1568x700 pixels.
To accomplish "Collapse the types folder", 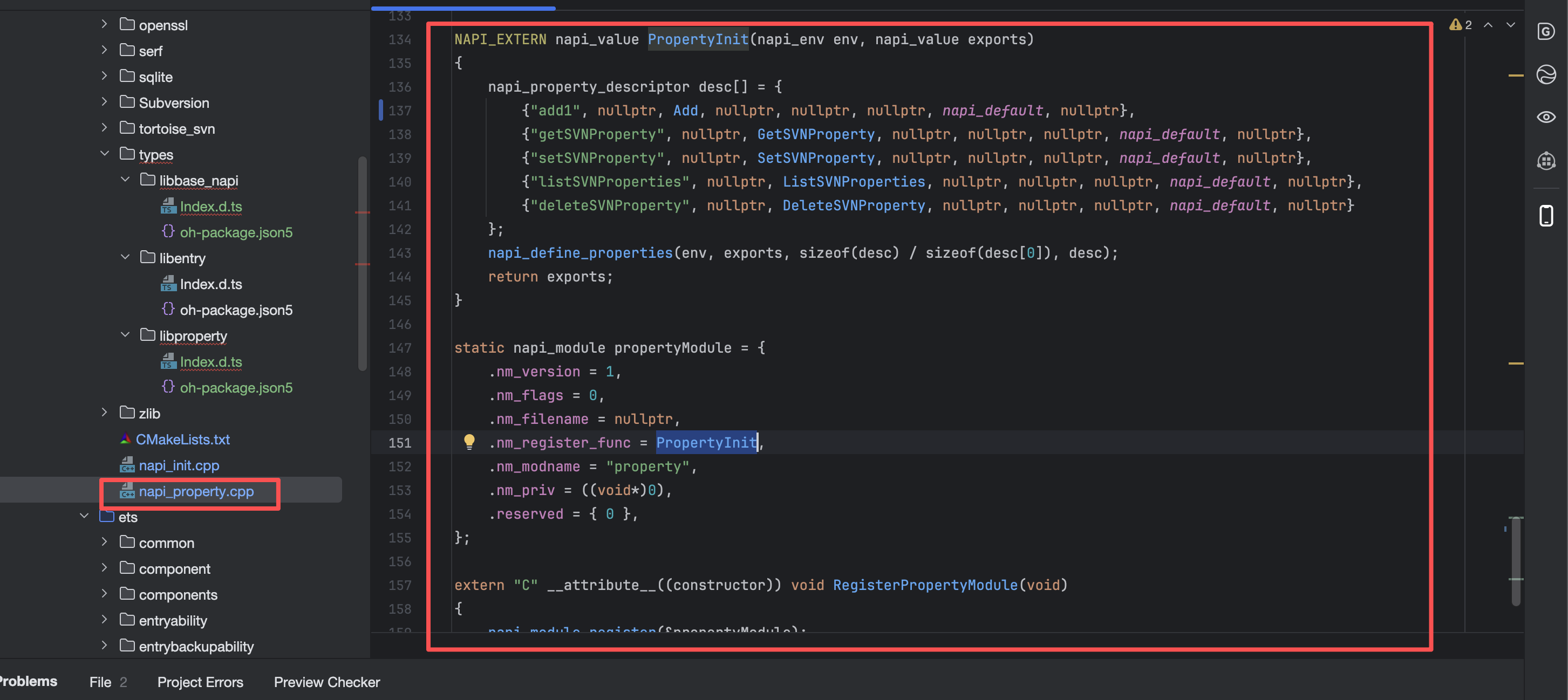I will [105, 154].
